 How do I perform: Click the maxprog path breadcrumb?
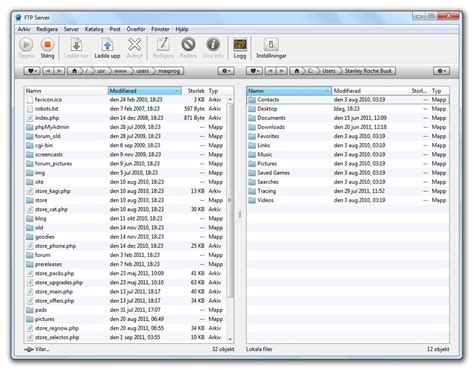(169, 71)
